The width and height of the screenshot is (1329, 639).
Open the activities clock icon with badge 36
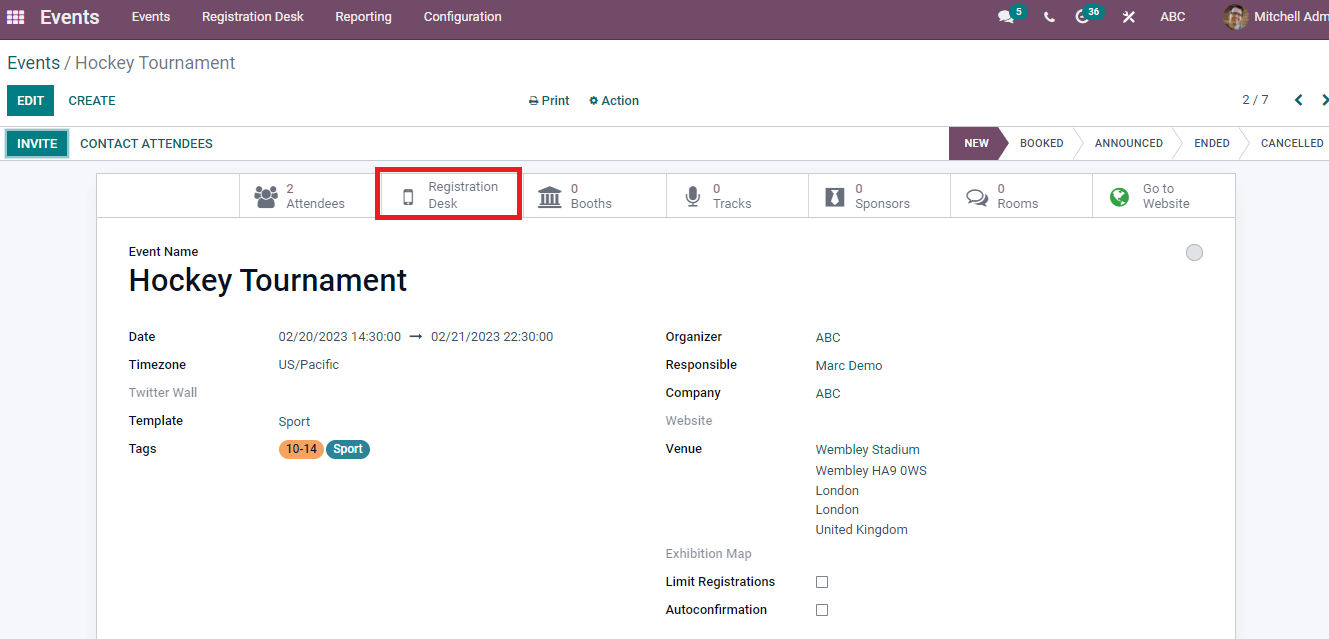[1082, 17]
